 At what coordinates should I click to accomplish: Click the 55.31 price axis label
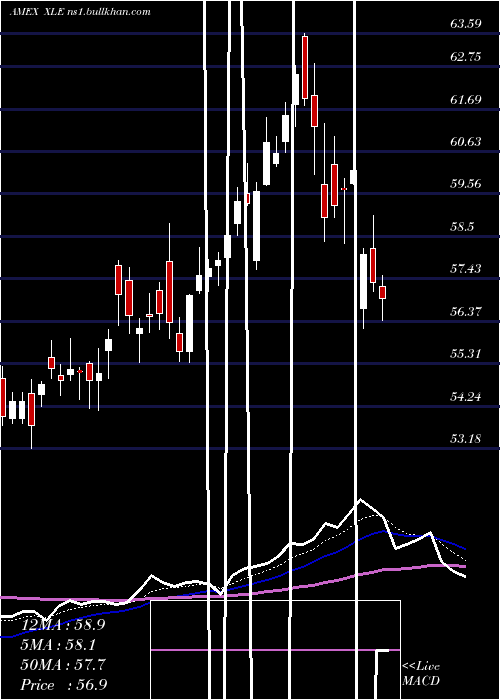click(466, 354)
